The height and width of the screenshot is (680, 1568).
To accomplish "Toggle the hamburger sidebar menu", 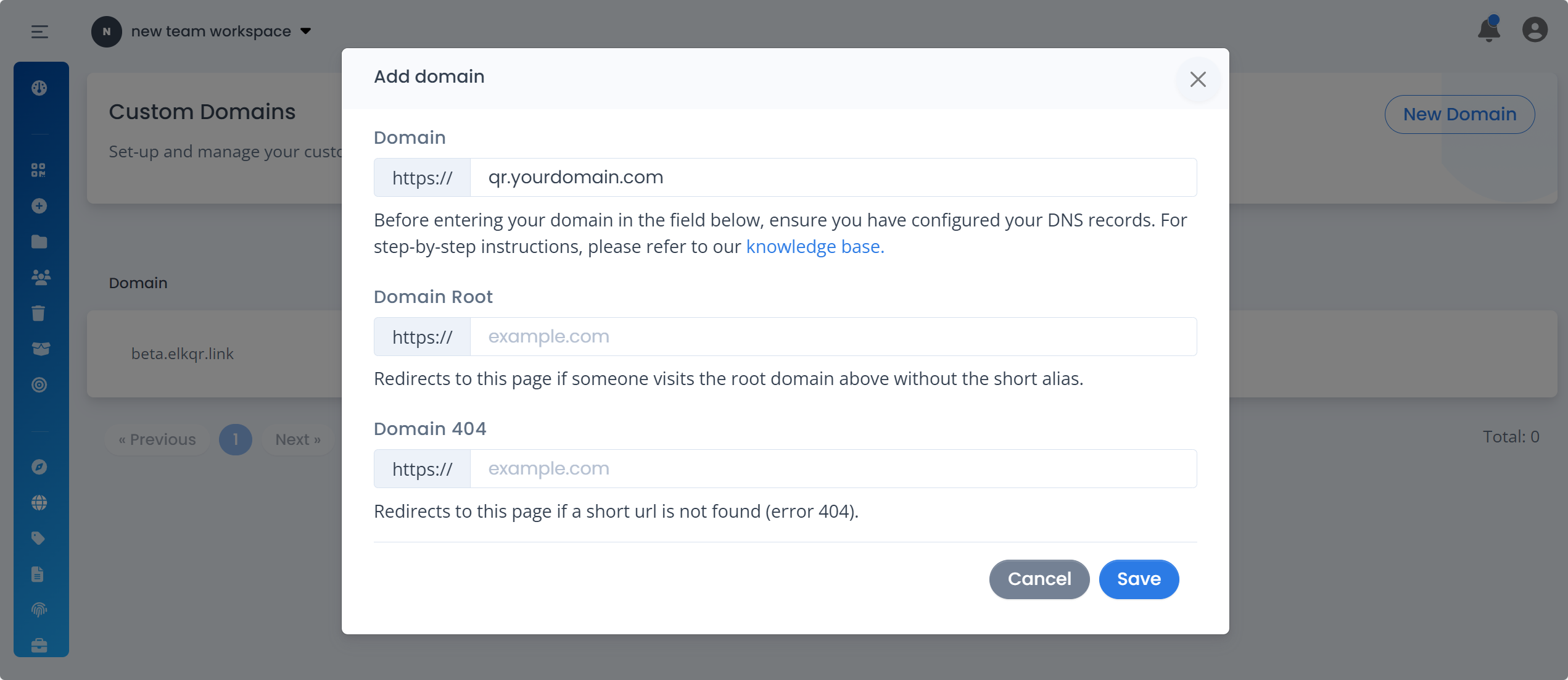I will (x=39, y=32).
